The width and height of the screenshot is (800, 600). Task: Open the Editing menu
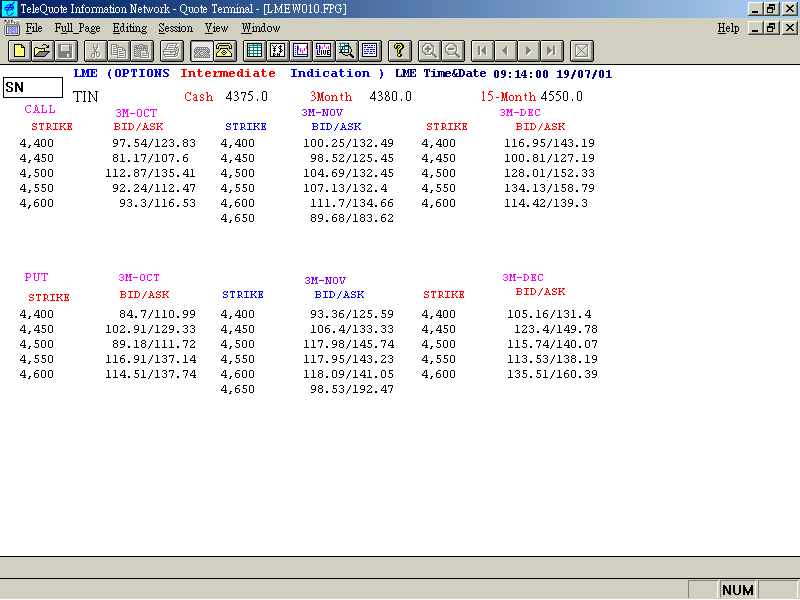pyautogui.click(x=130, y=28)
